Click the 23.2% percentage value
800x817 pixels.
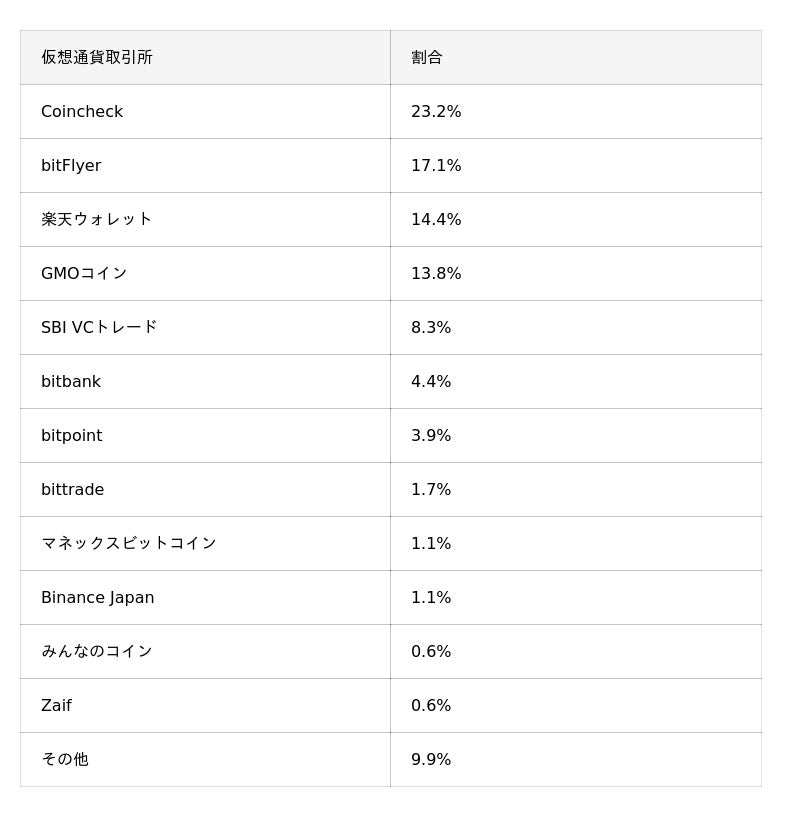[x=436, y=112]
